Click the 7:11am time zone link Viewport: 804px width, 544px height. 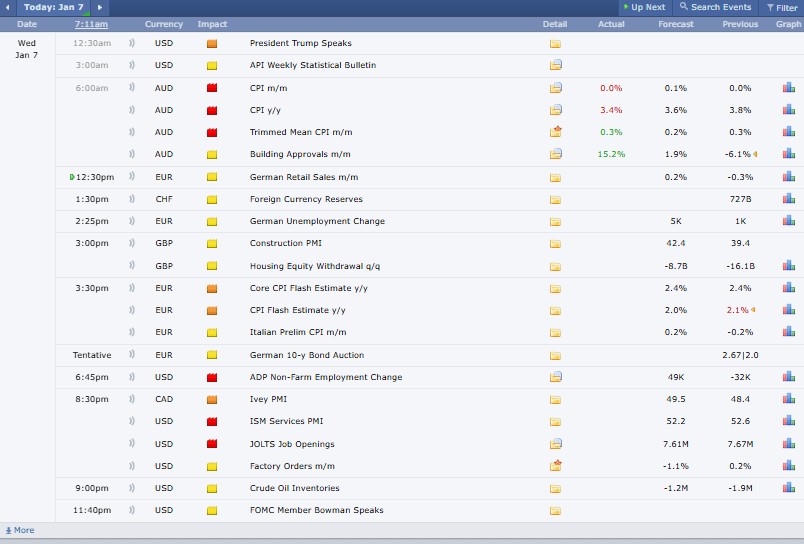91,23
